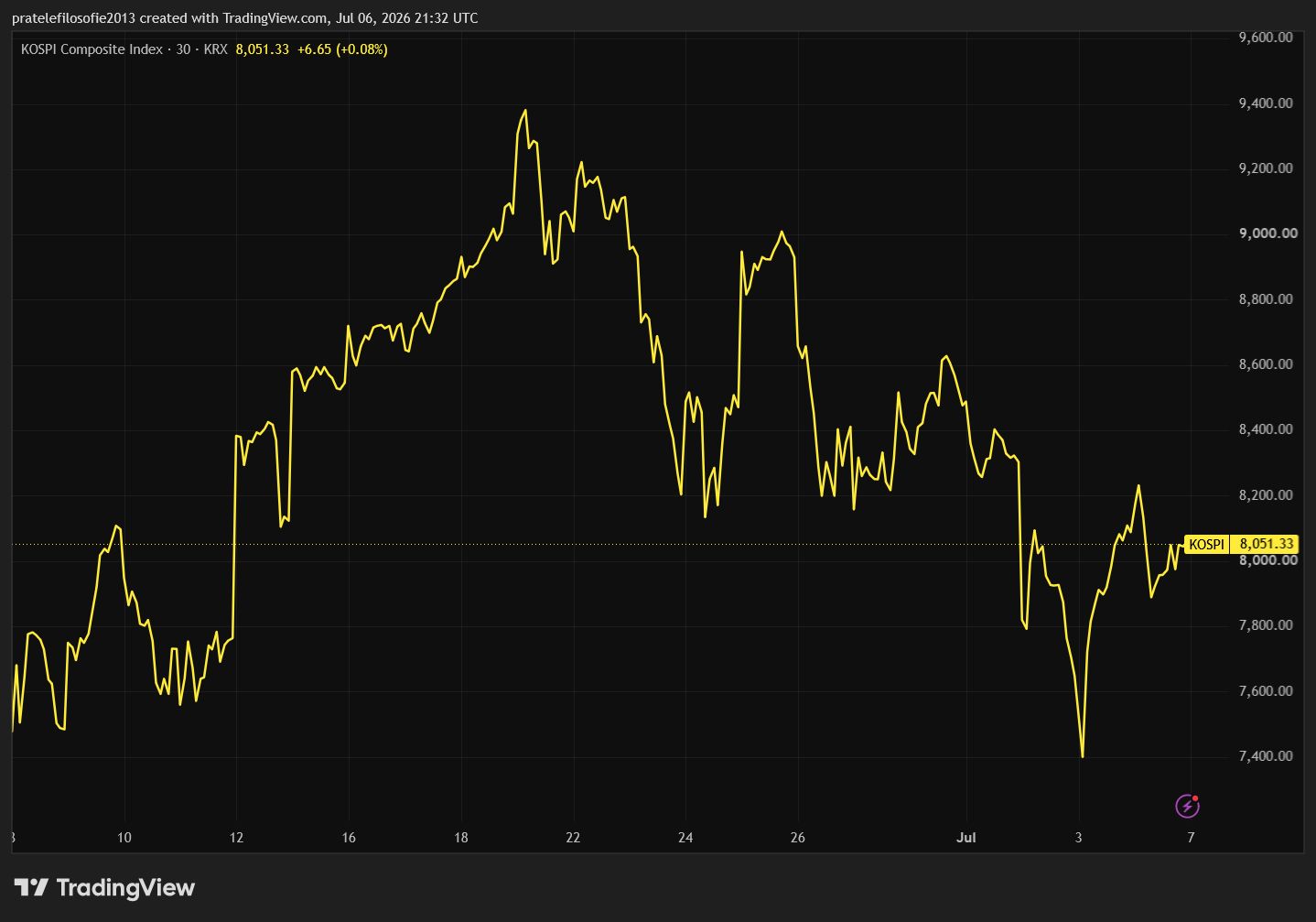Click the yellow KOSPI price tag label

tap(1206, 544)
